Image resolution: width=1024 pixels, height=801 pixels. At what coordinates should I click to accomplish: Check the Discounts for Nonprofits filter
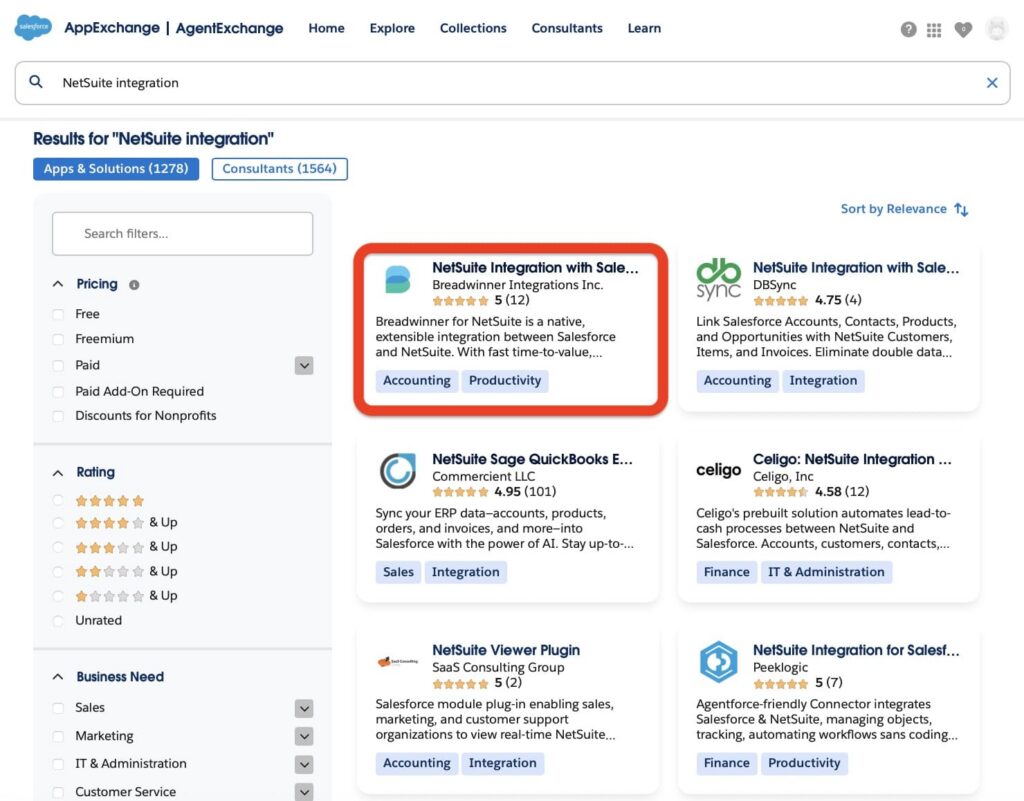point(60,415)
